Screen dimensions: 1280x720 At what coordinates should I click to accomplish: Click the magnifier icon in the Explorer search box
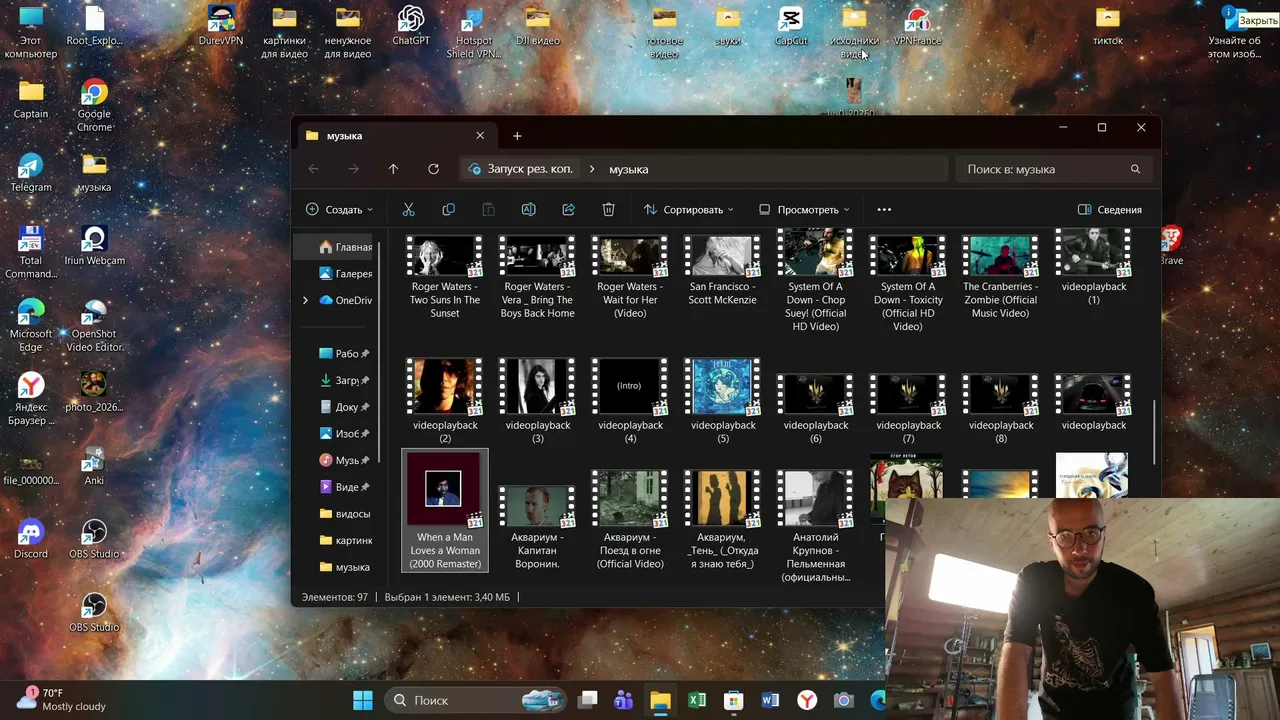point(1135,169)
